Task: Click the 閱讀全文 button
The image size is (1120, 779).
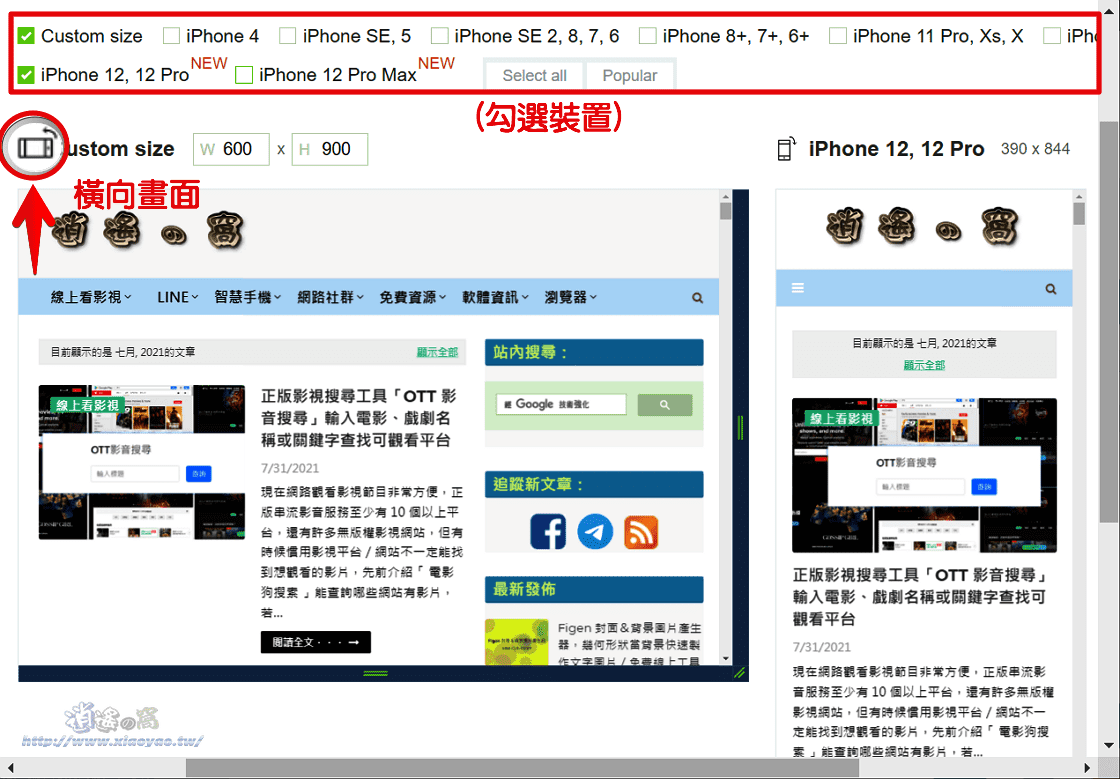Action: pyautogui.click(x=316, y=642)
